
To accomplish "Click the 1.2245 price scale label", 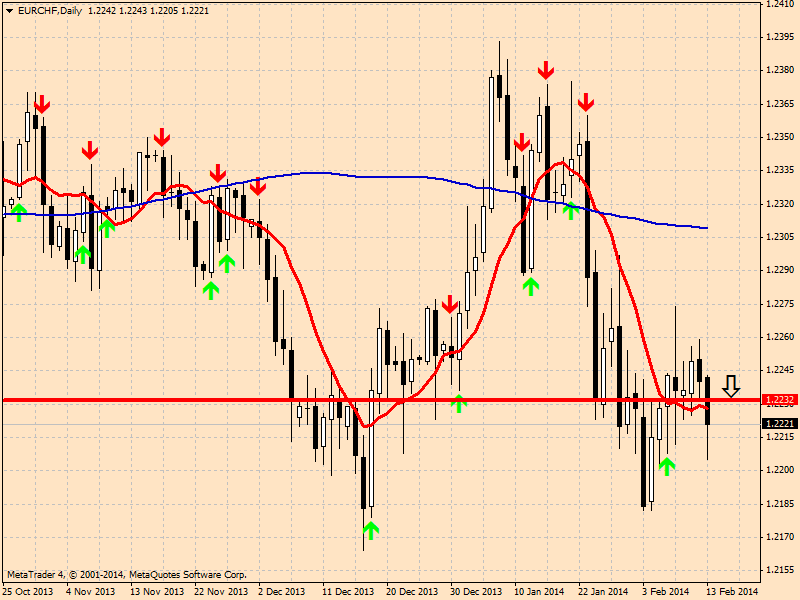I will [x=780, y=370].
